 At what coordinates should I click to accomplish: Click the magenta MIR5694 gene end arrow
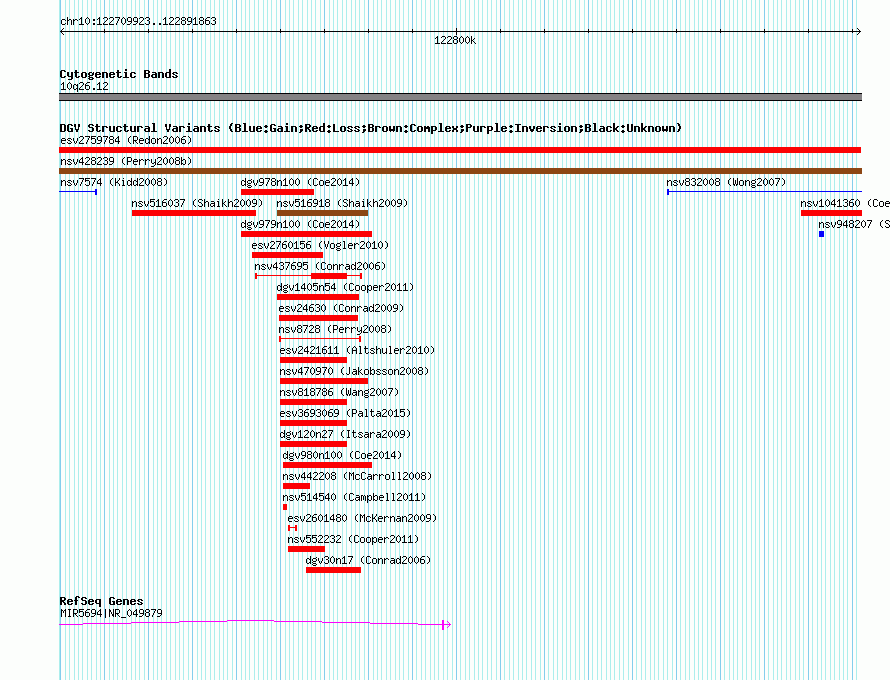coord(446,624)
